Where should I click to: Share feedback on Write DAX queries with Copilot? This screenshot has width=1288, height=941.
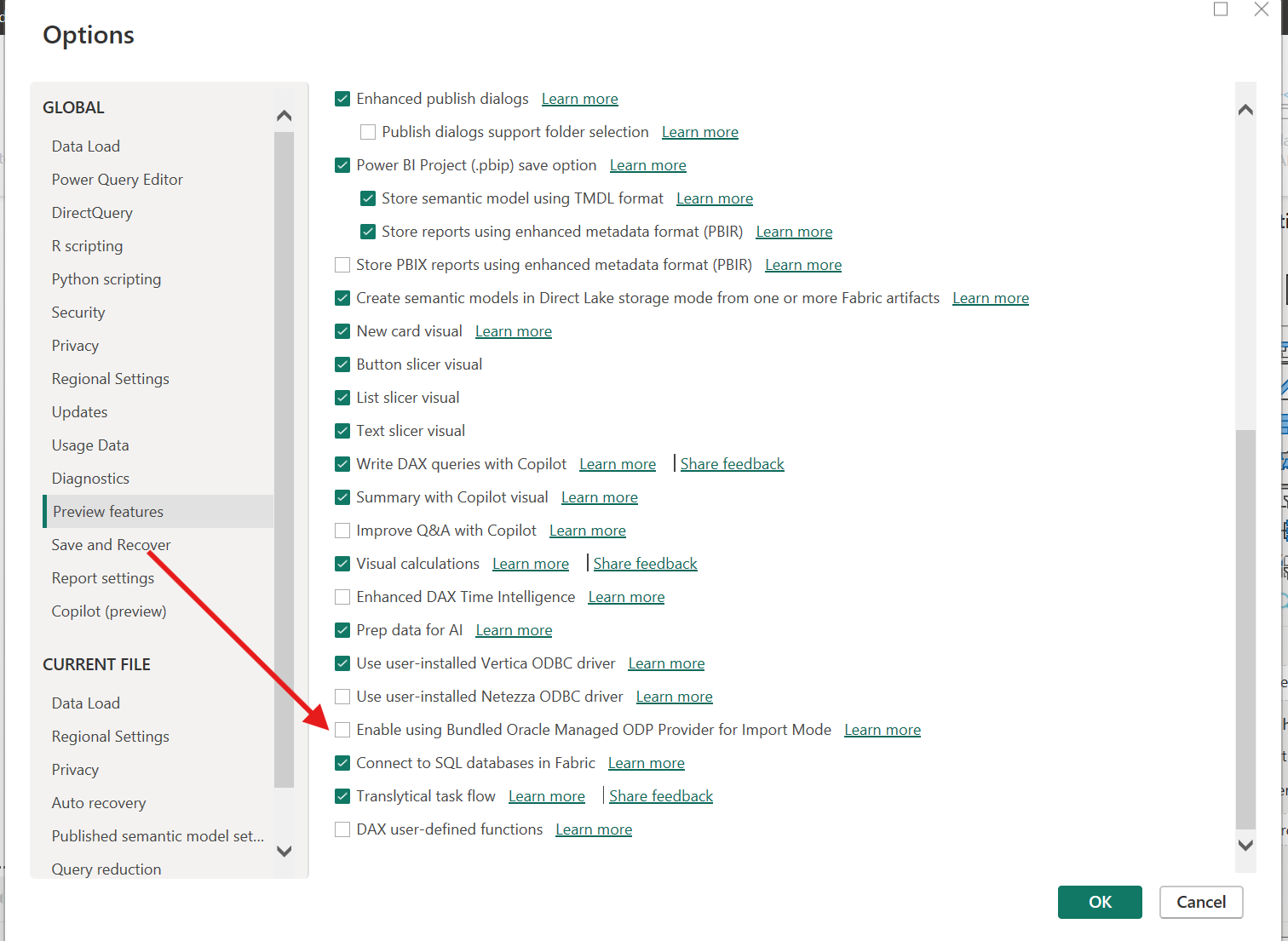point(732,463)
